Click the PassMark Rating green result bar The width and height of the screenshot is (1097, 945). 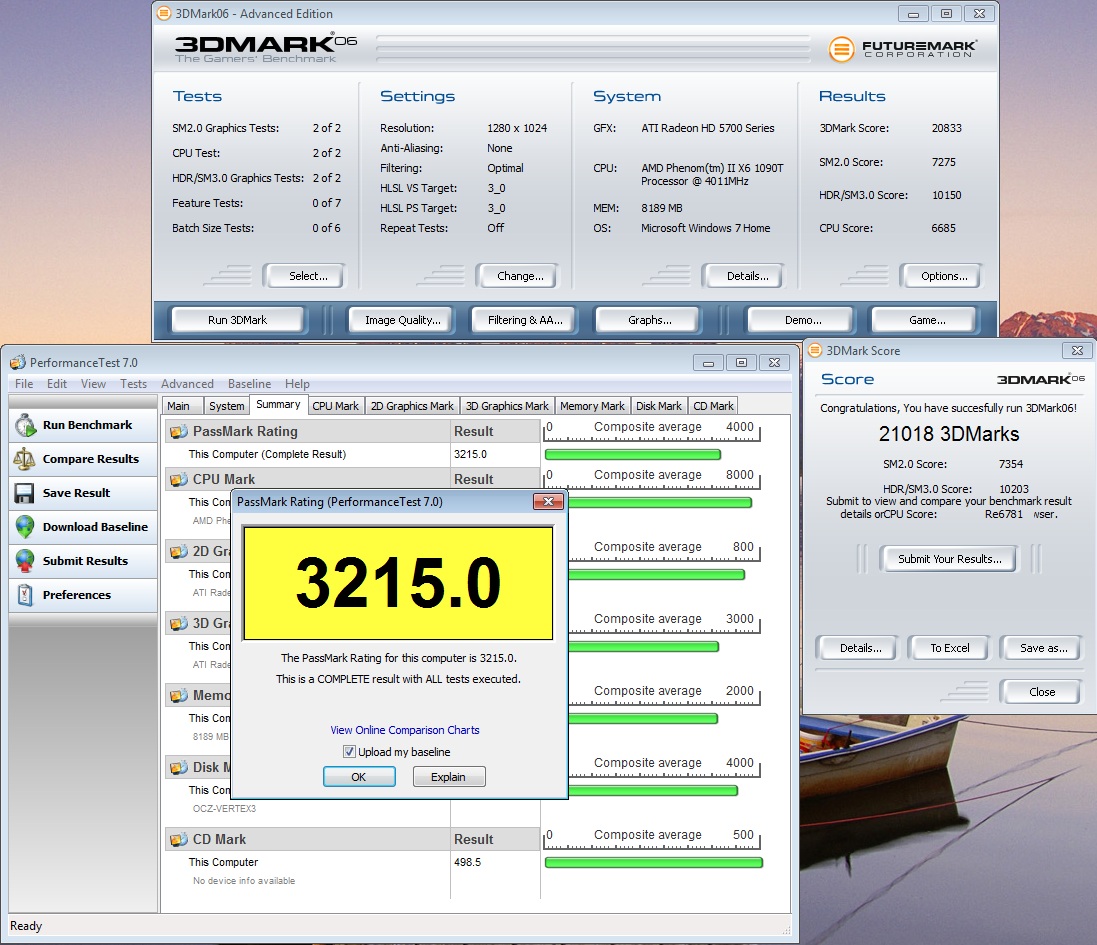coord(632,455)
